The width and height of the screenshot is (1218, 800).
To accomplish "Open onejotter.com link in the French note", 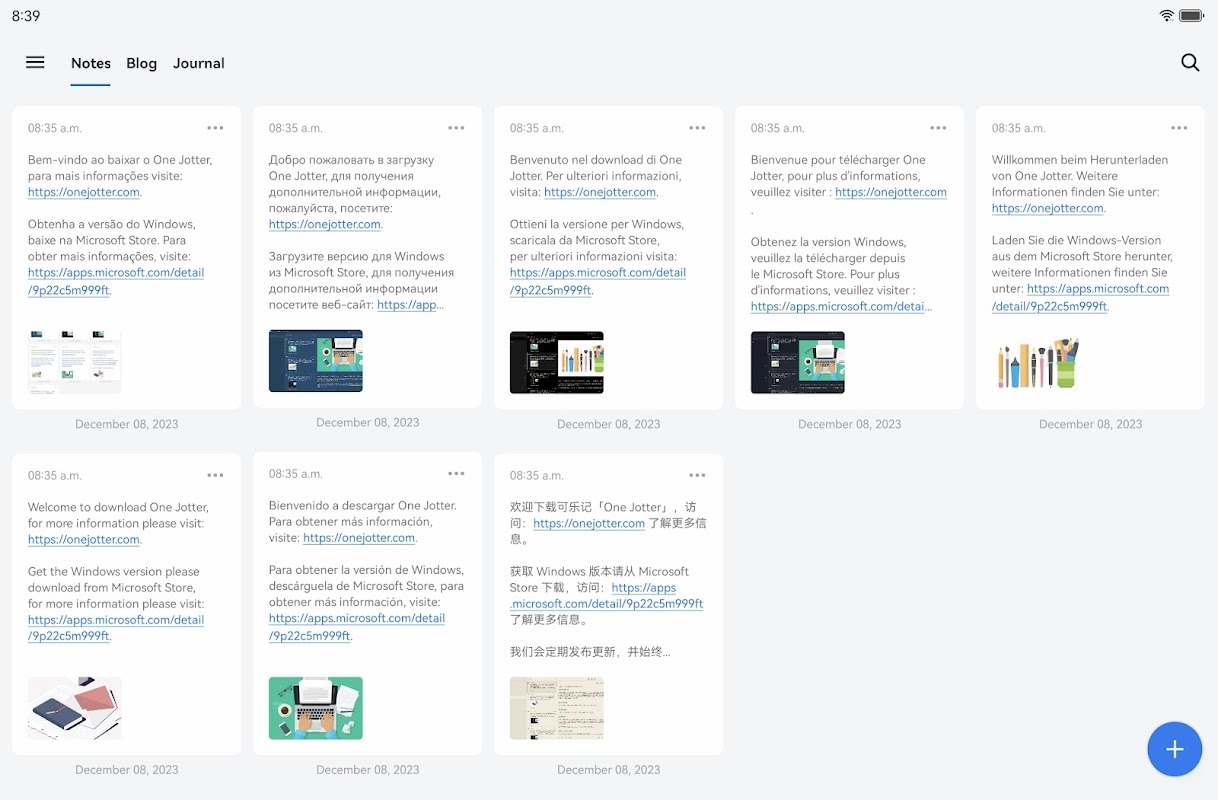I will pyautogui.click(x=891, y=192).
